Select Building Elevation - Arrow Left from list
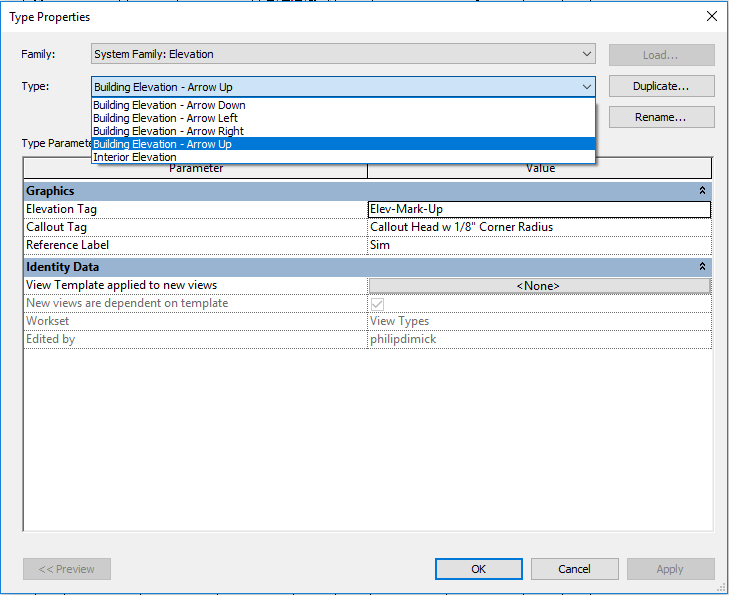729x595 pixels. 343,118
